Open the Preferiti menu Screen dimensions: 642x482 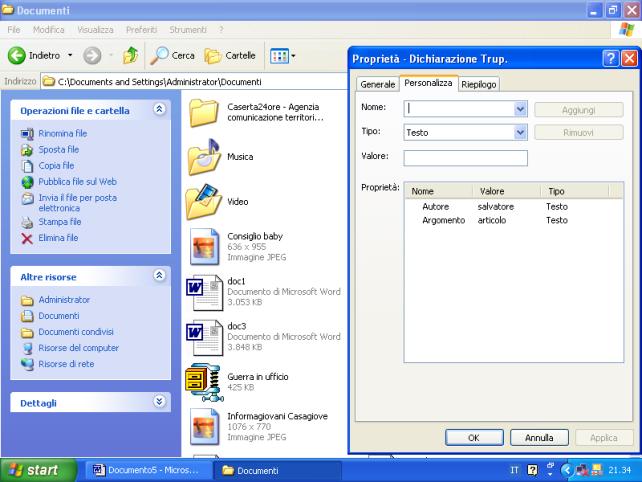pos(141,30)
